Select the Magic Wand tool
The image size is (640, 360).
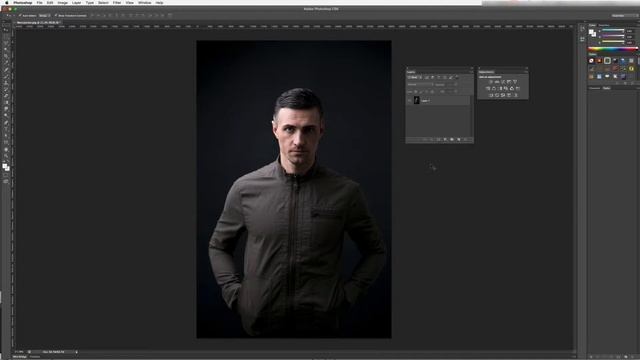click(x=6, y=49)
